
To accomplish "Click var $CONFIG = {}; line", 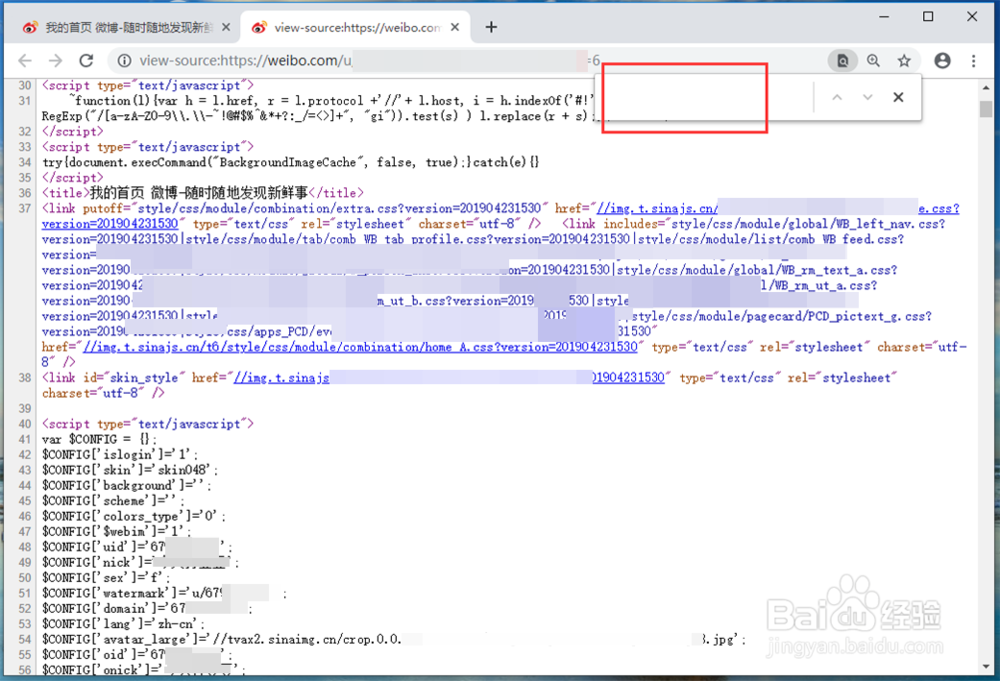I will coord(99,439).
